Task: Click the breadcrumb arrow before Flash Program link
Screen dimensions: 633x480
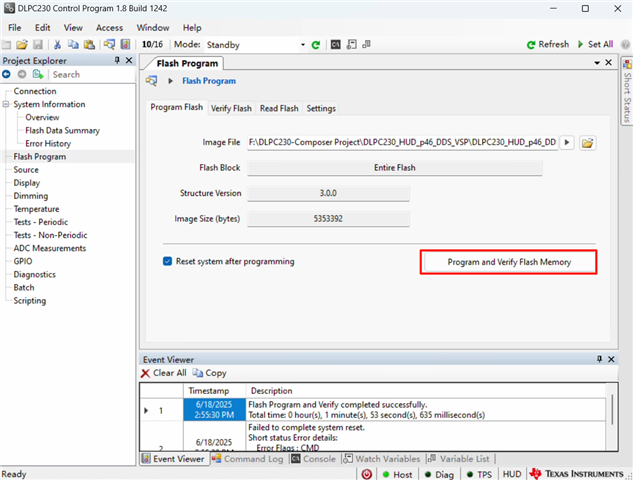Action: coord(170,81)
